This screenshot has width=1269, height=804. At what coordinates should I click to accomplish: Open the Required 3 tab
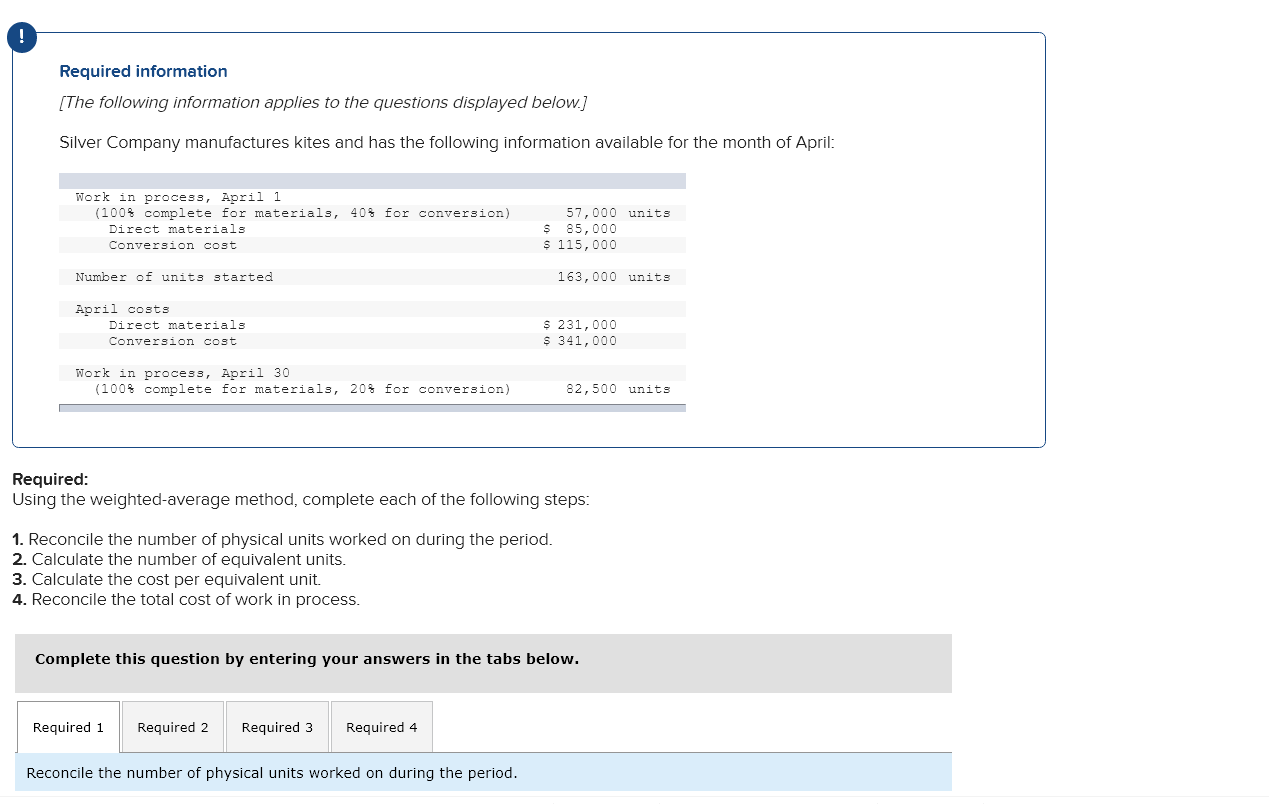(277, 727)
